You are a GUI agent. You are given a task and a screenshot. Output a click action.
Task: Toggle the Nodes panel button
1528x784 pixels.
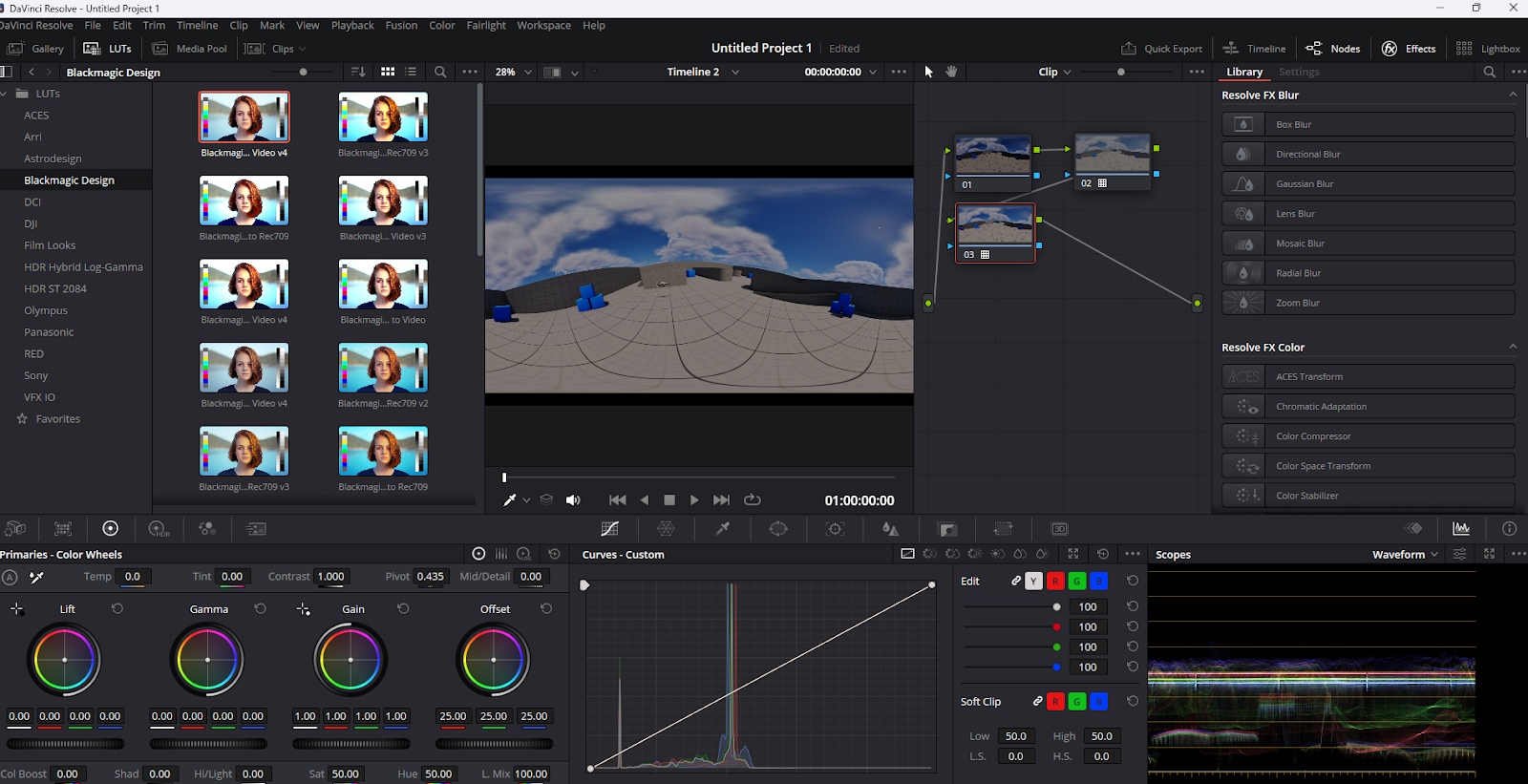coord(1332,49)
